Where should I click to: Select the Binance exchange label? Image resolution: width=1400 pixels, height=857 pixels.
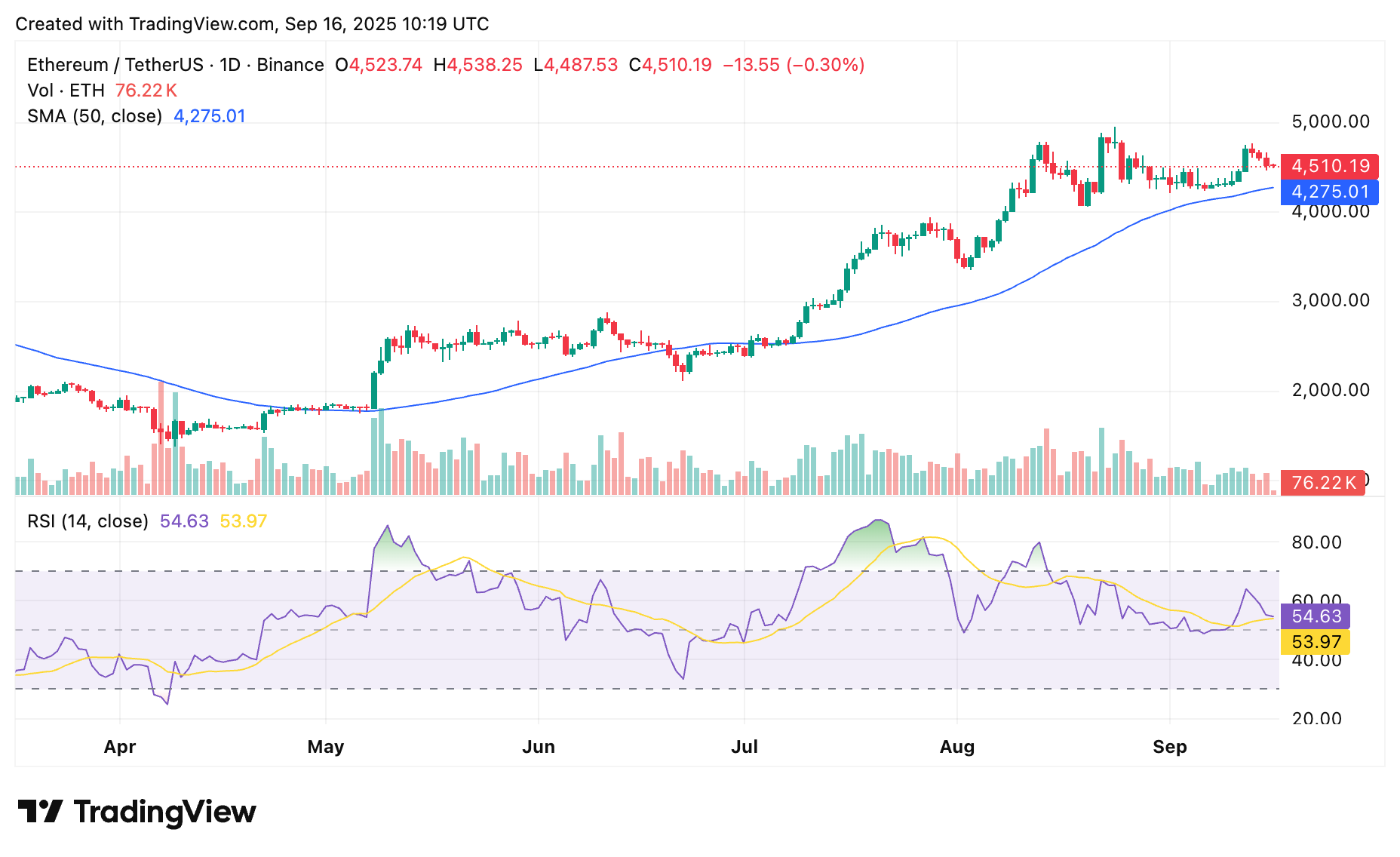click(290, 65)
